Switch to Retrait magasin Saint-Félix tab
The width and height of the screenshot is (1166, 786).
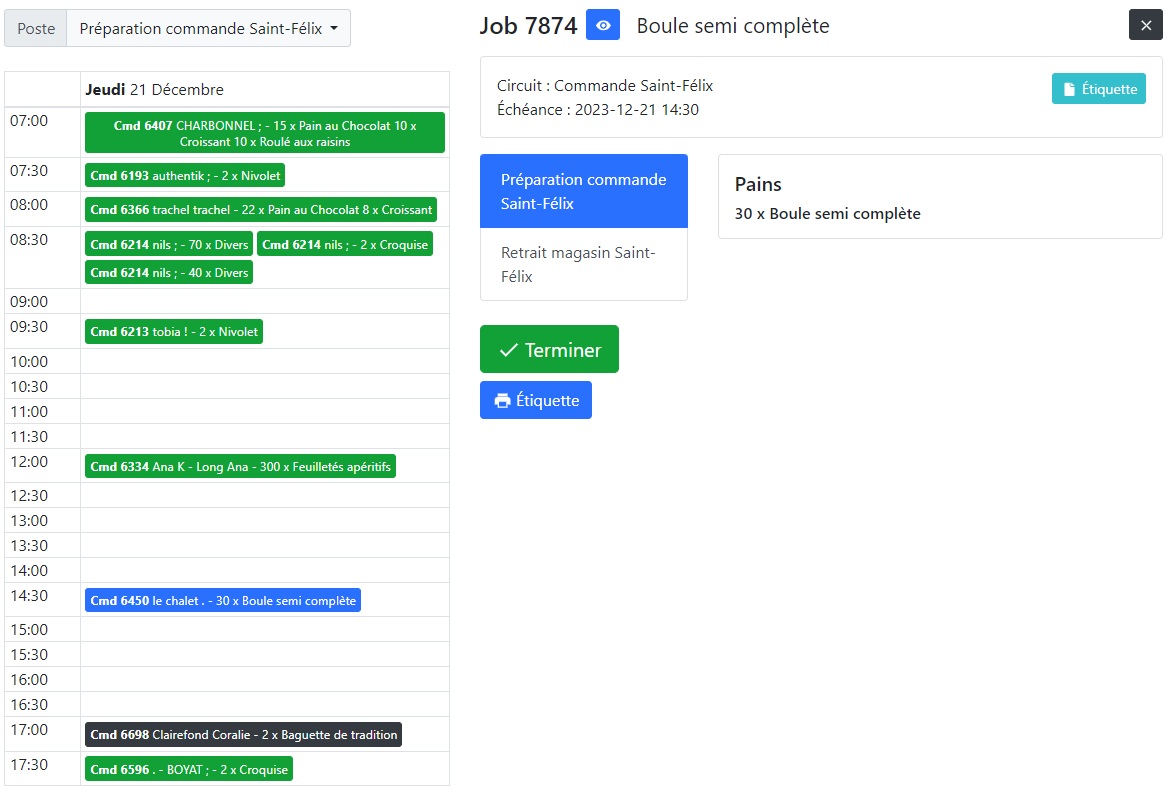point(583,264)
